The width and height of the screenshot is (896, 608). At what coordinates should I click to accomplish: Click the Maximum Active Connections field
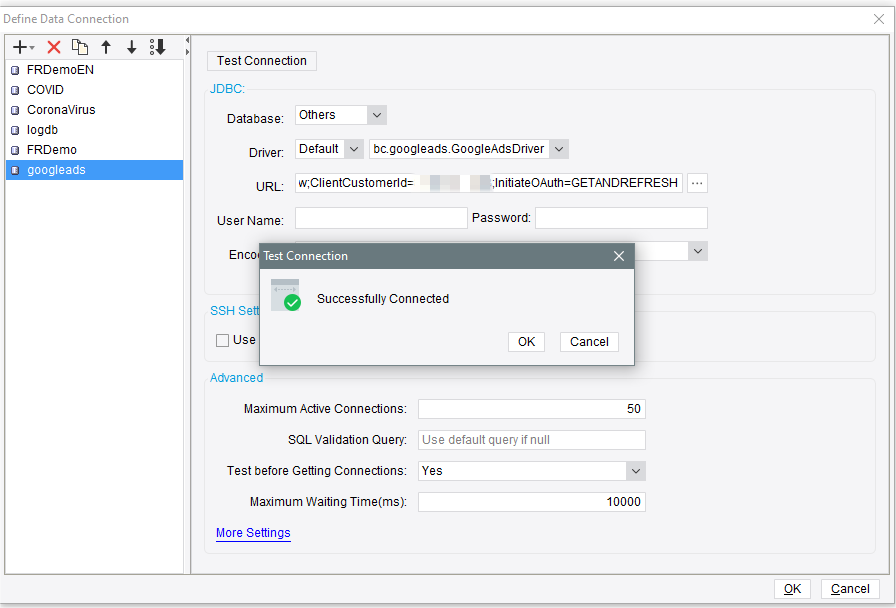tap(531, 409)
